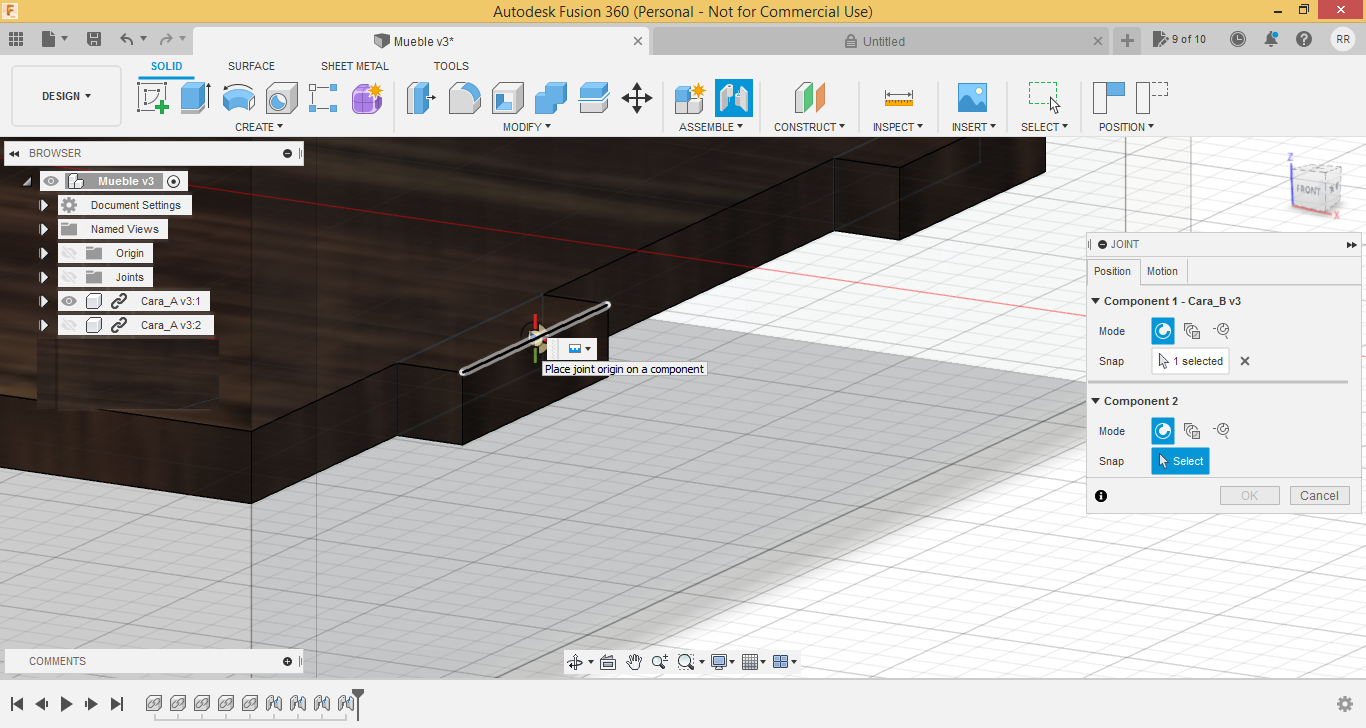Image resolution: width=1366 pixels, height=728 pixels.
Task: Expand the Document Settings node
Action: point(44,205)
